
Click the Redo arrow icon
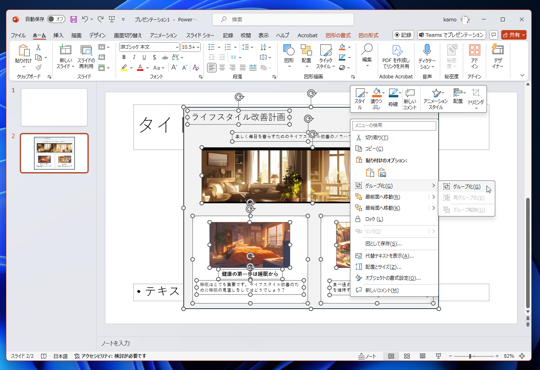pos(100,19)
